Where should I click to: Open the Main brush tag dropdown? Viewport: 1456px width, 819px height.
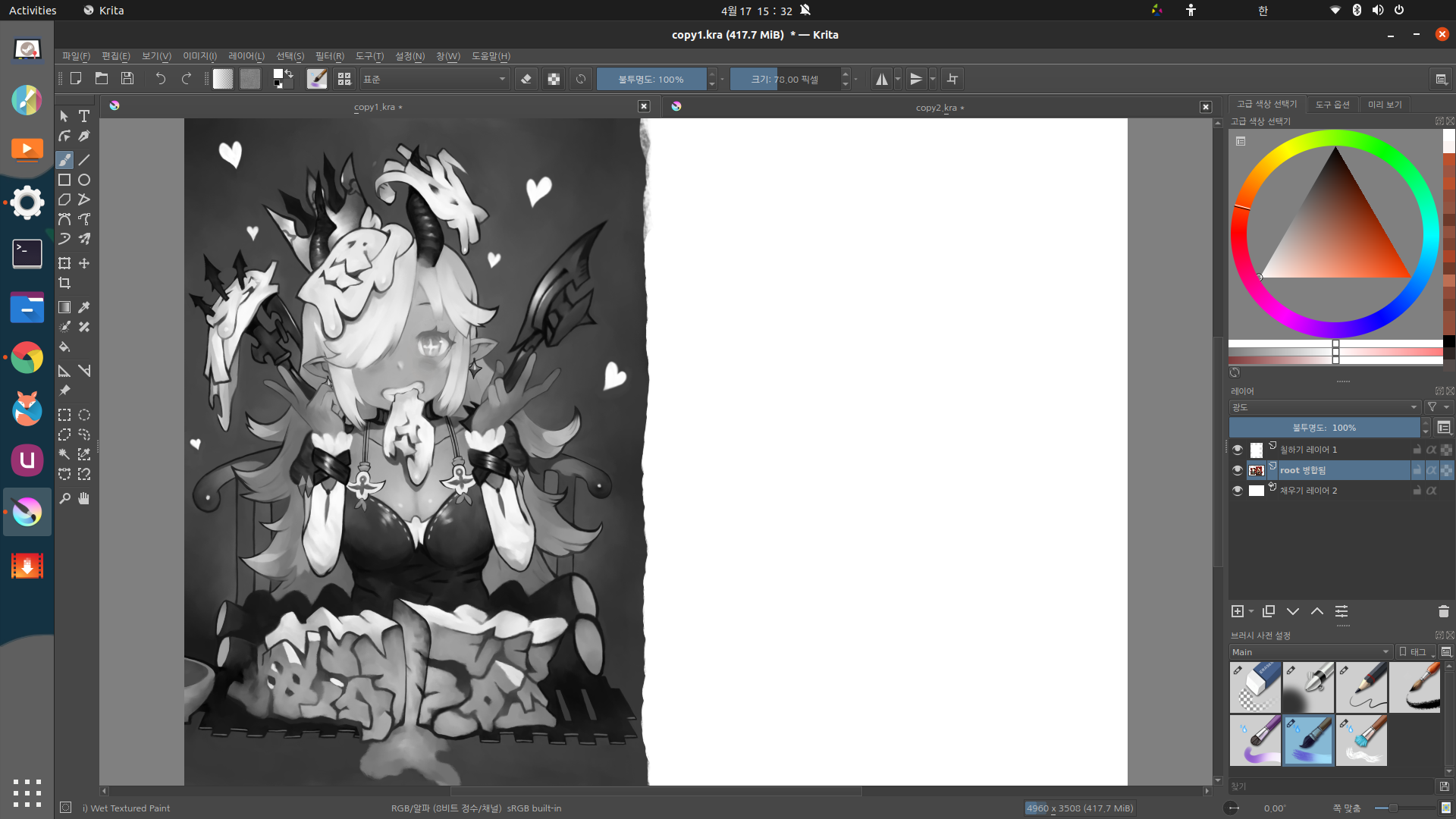click(x=1310, y=652)
